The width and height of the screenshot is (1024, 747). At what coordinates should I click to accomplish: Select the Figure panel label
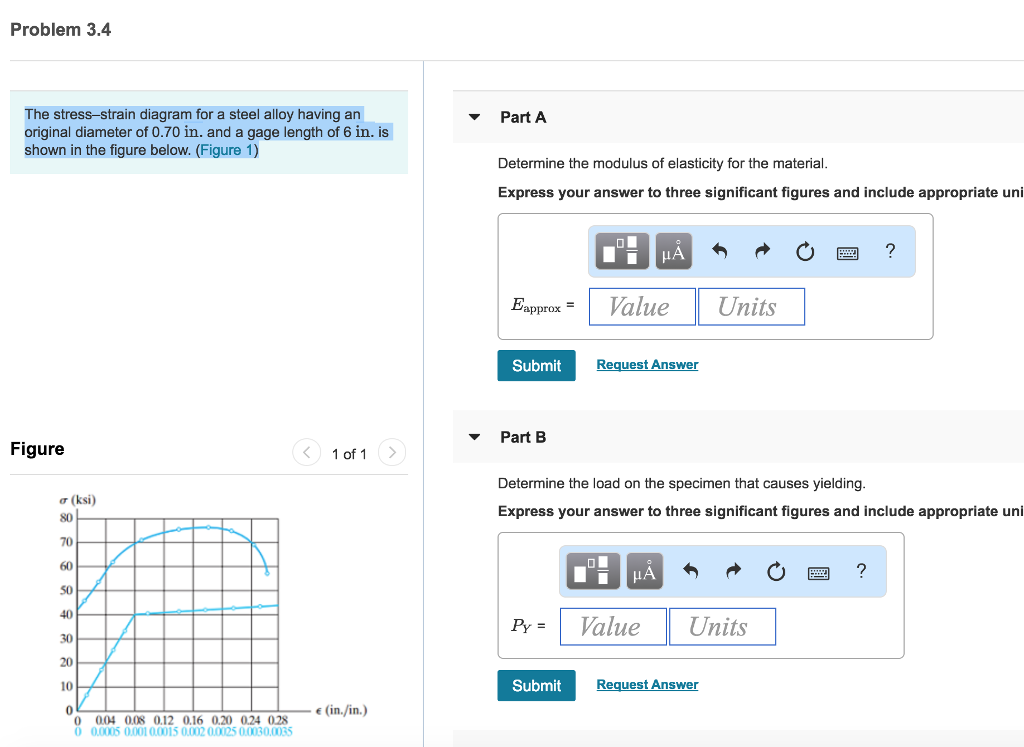pyautogui.click(x=37, y=449)
